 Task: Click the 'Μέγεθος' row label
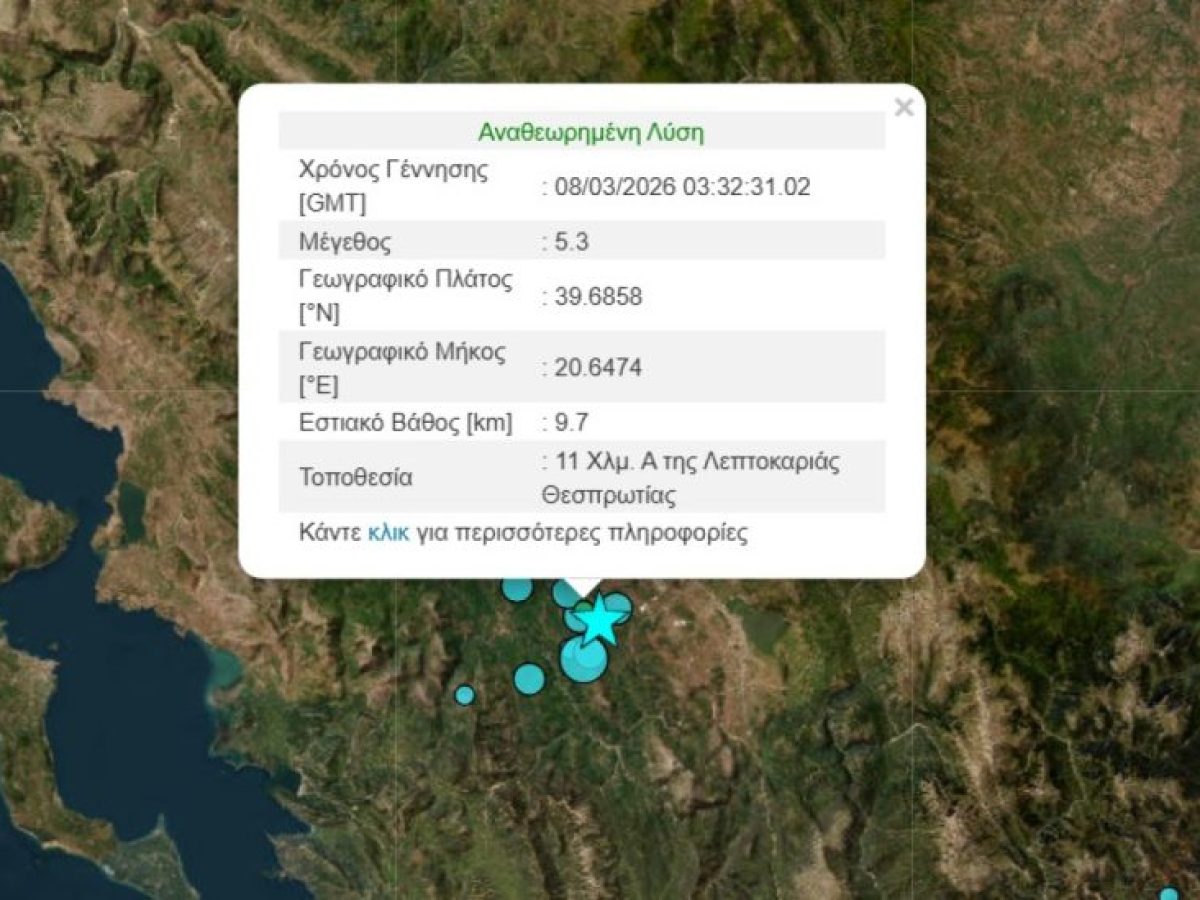[345, 242]
